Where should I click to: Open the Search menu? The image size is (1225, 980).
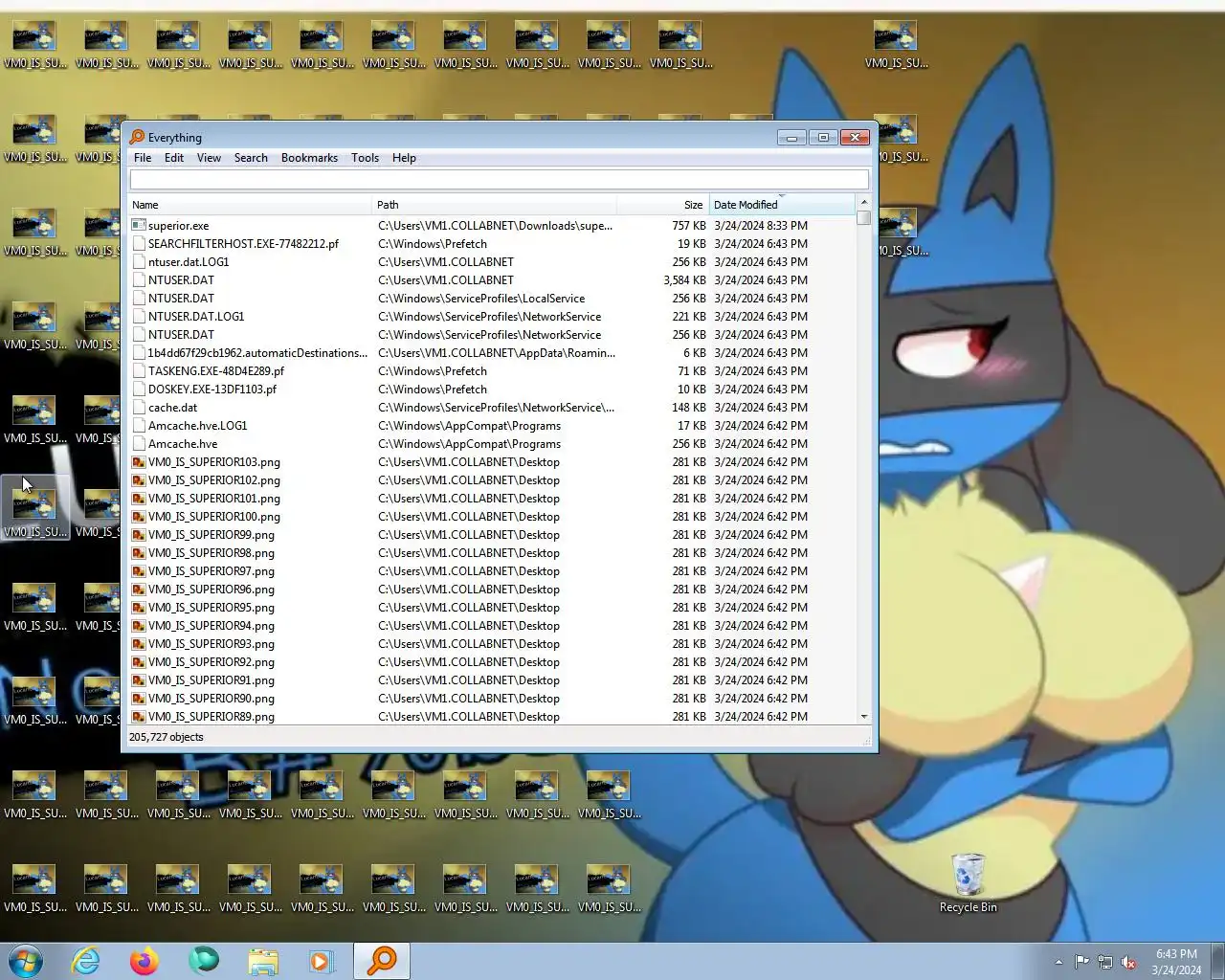(251, 158)
